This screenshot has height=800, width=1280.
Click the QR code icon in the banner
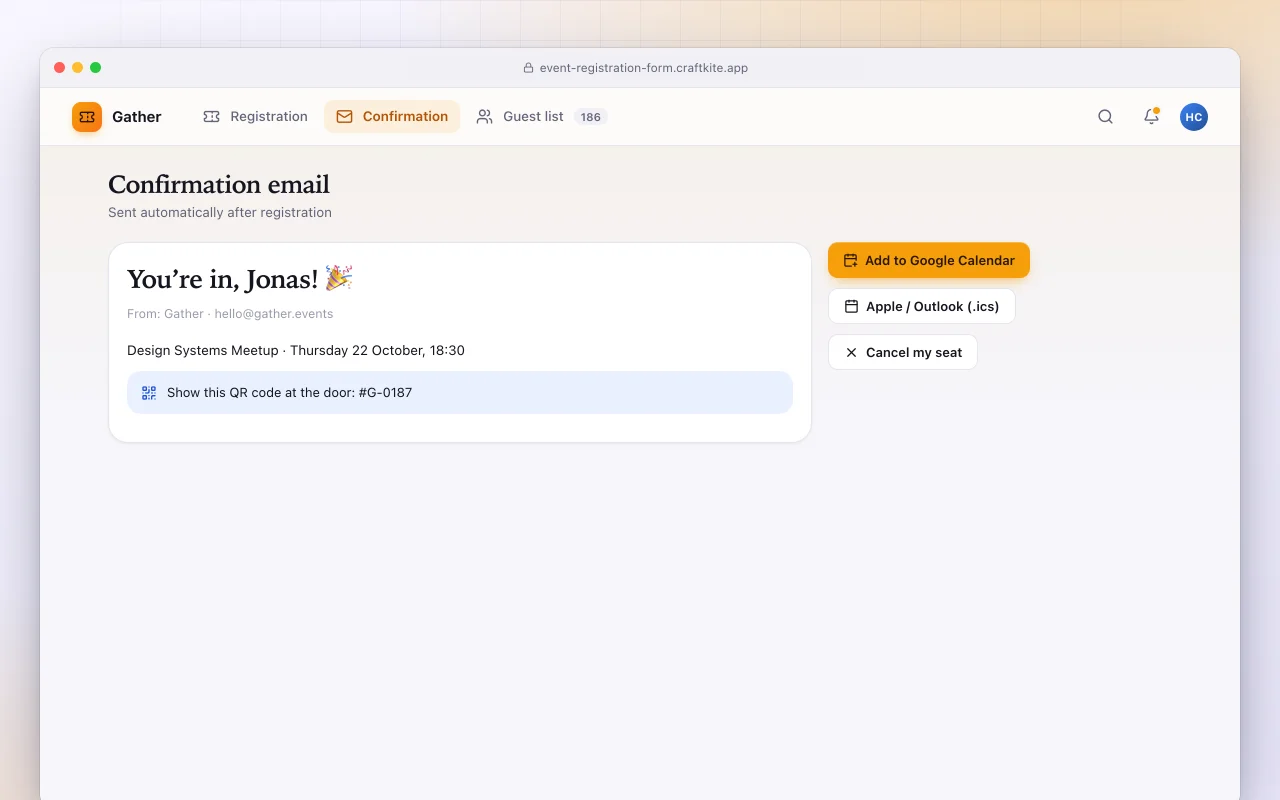149,393
